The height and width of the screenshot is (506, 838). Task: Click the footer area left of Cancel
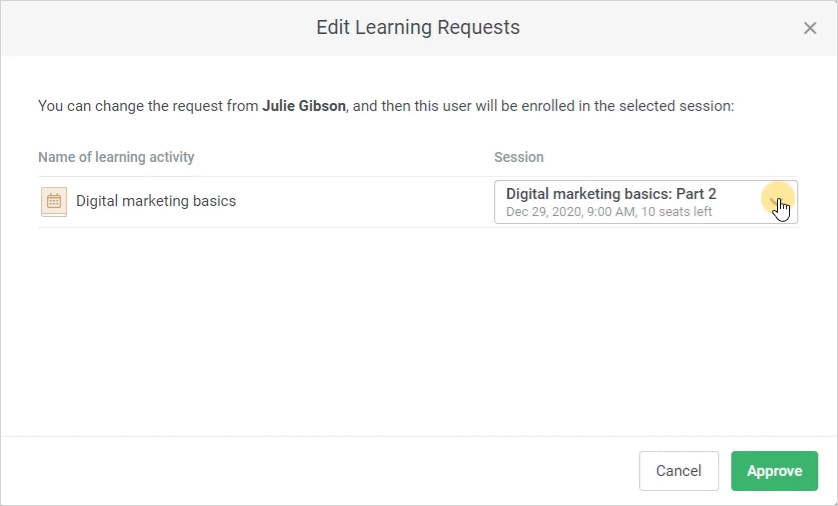point(320,471)
